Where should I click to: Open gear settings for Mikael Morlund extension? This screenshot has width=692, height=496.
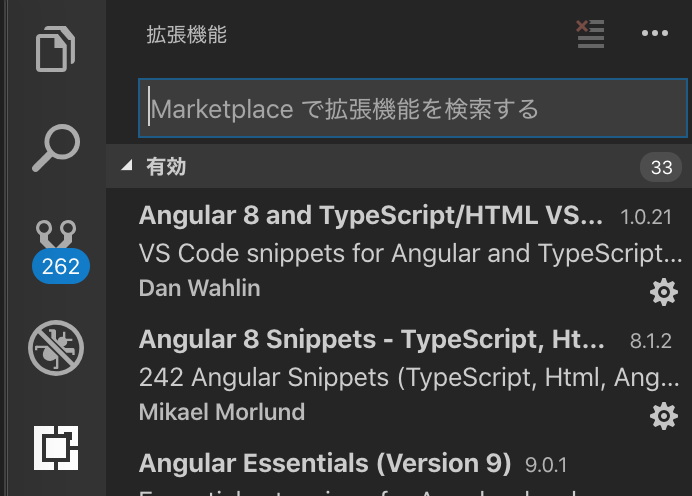click(664, 416)
